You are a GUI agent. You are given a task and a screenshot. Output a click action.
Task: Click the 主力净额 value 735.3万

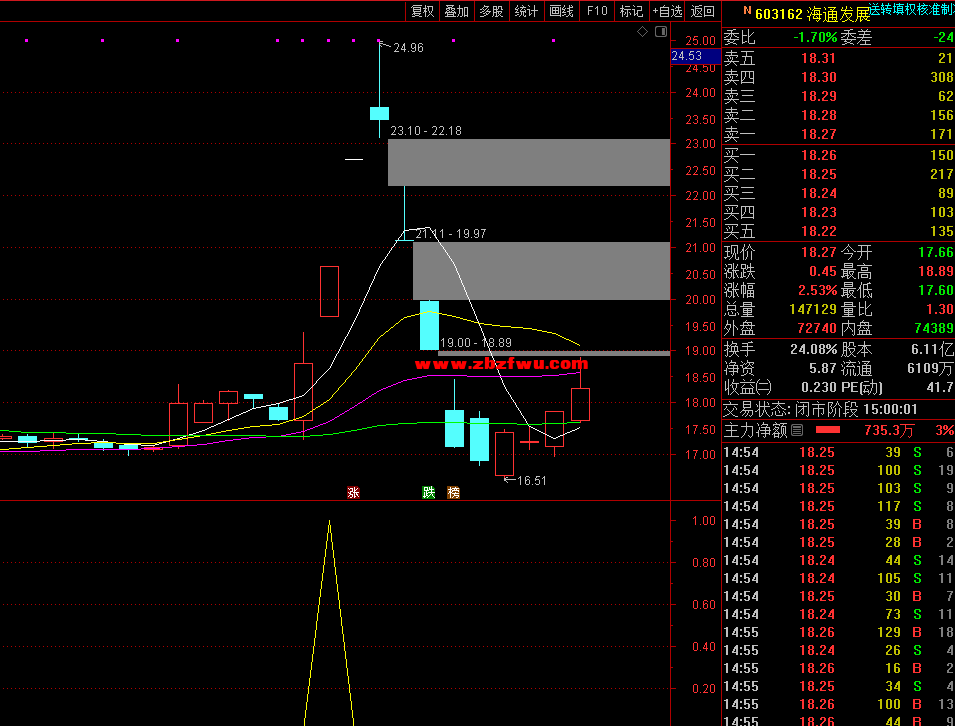coord(889,431)
